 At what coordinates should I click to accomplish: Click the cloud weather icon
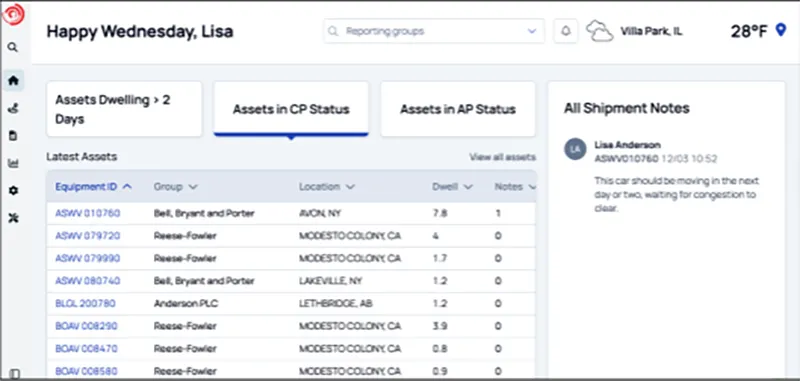[599, 31]
